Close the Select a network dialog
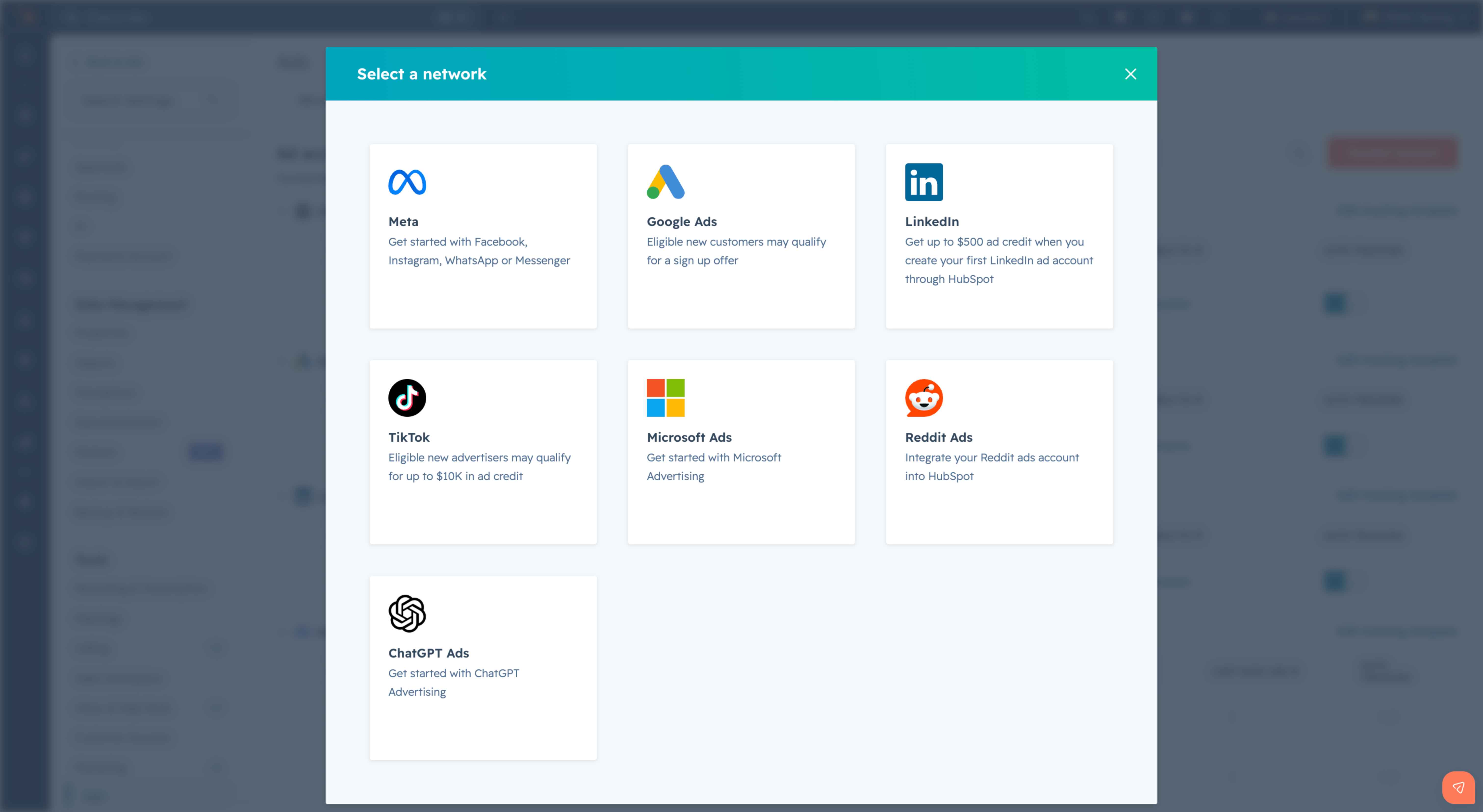The image size is (1483, 812). (1131, 74)
